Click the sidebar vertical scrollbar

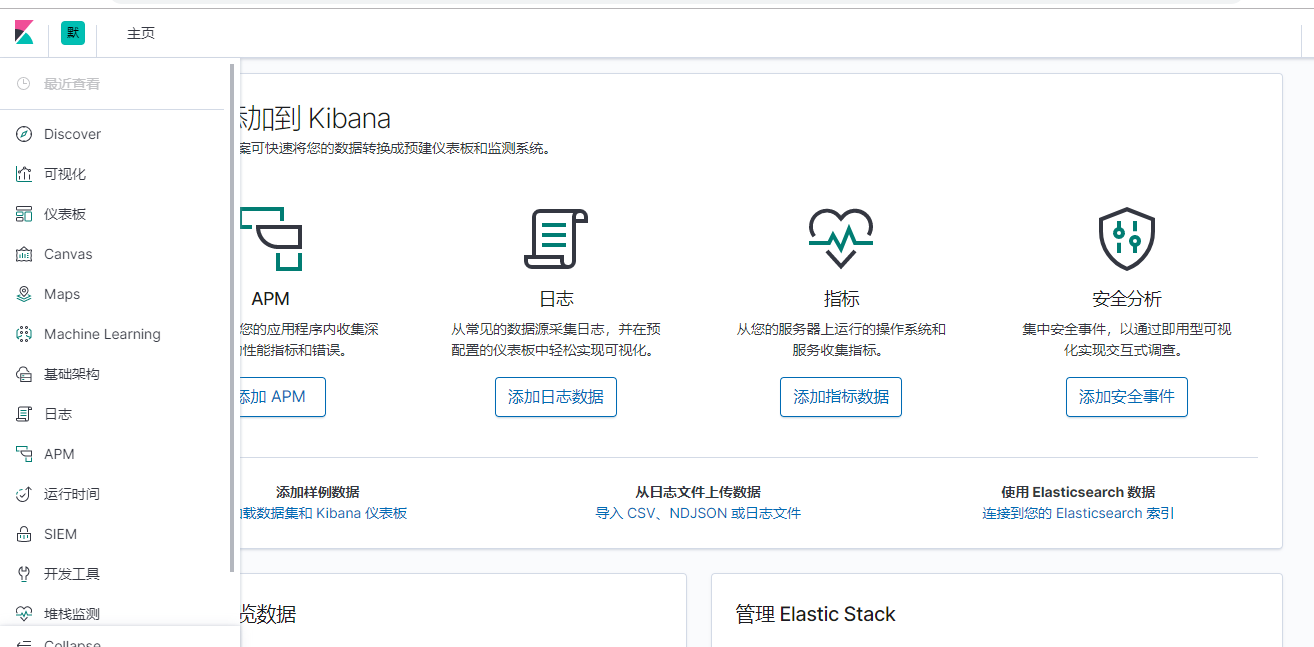tap(233, 318)
